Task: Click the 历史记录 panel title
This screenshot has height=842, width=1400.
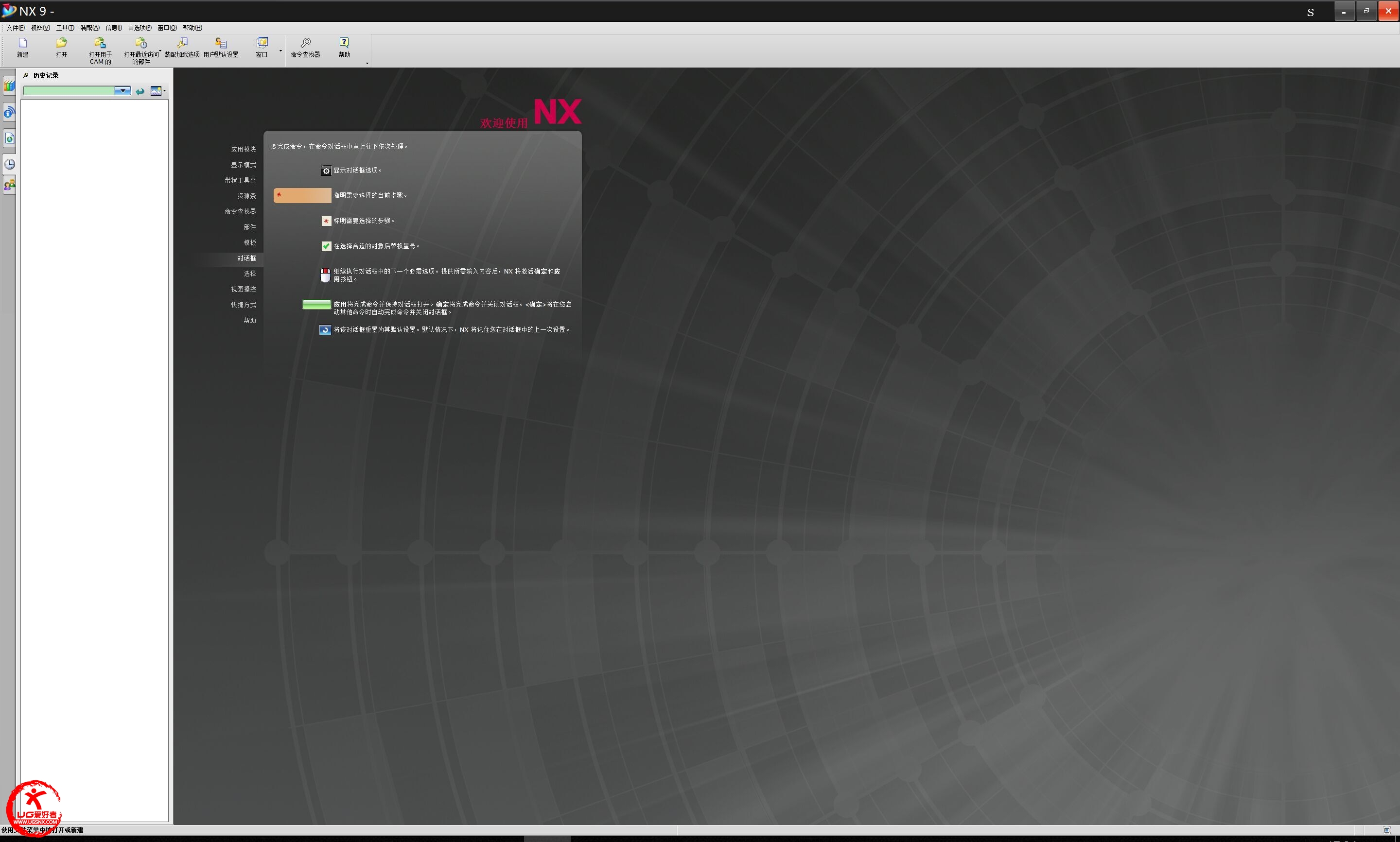Action: coord(46,75)
